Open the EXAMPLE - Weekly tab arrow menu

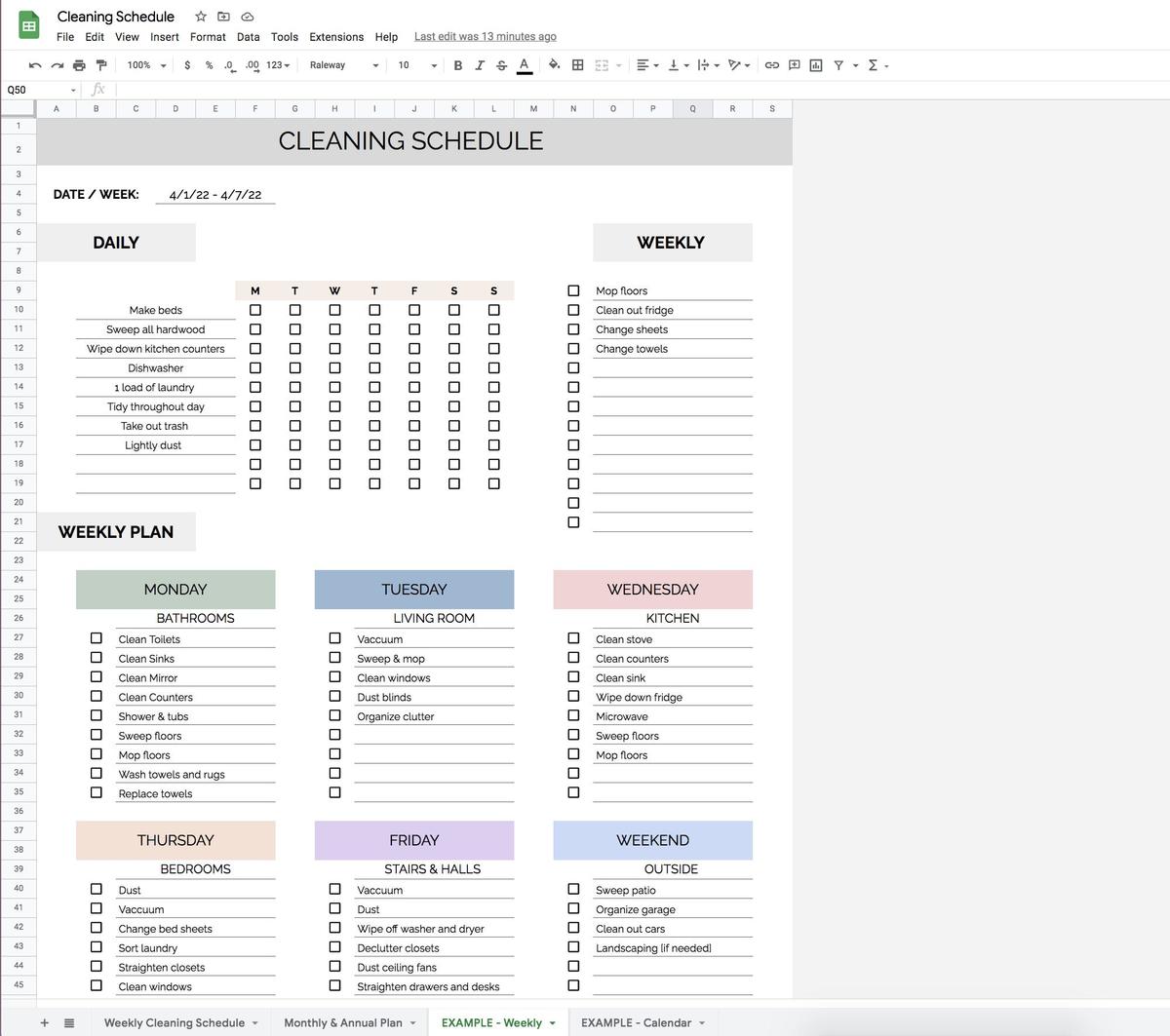pos(553,1023)
